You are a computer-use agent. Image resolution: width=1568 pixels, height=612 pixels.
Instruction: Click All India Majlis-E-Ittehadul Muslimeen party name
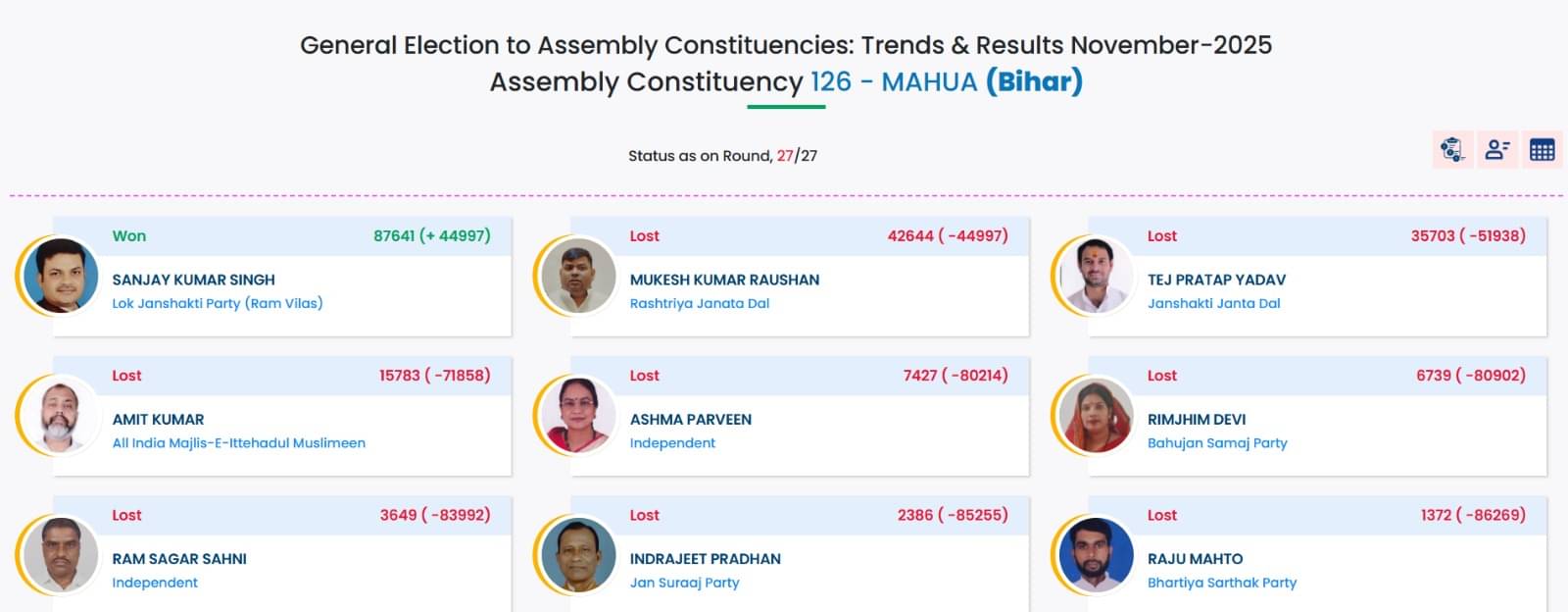[239, 442]
